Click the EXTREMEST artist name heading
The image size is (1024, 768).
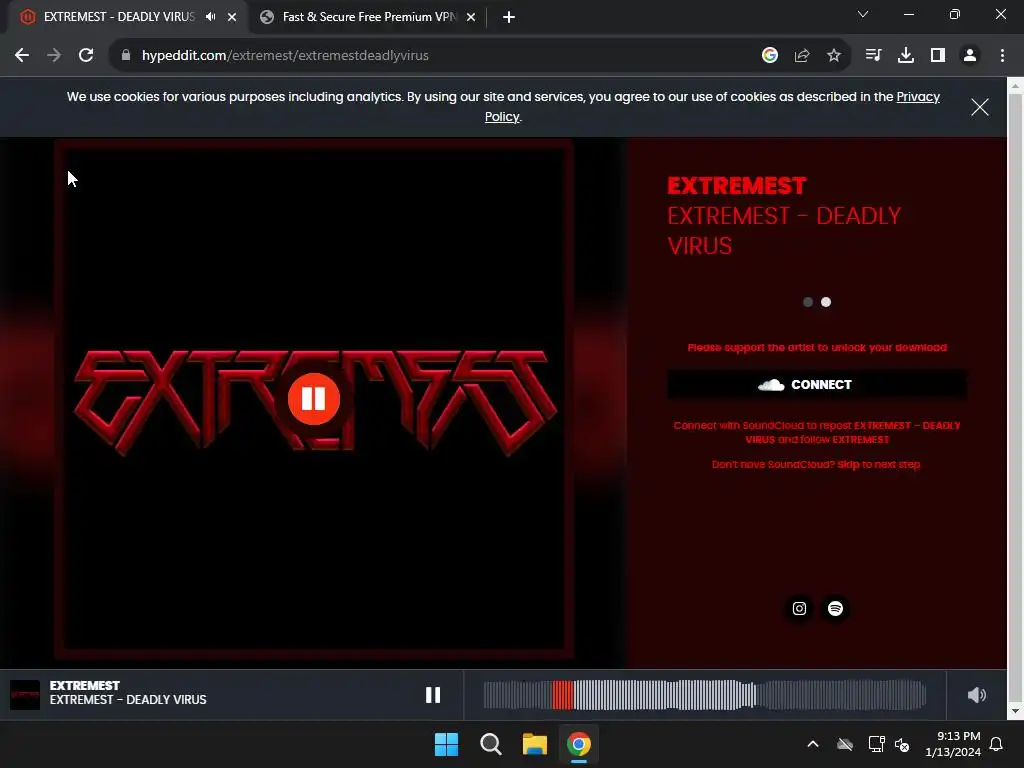pyautogui.click(x=737, y=186)
